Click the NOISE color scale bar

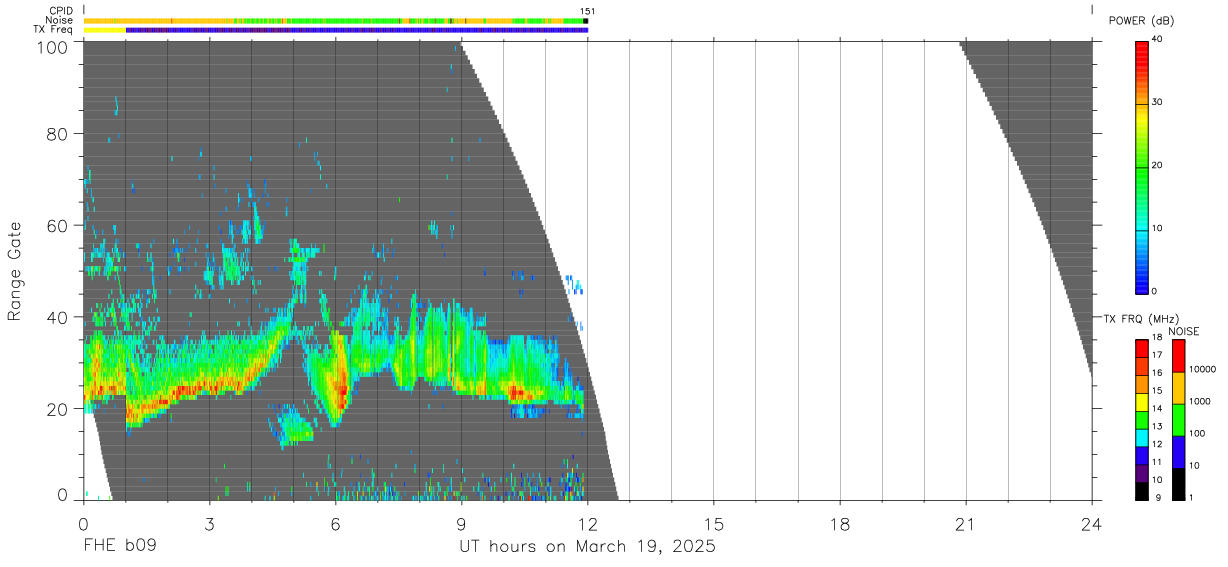tap(1178, 420)
